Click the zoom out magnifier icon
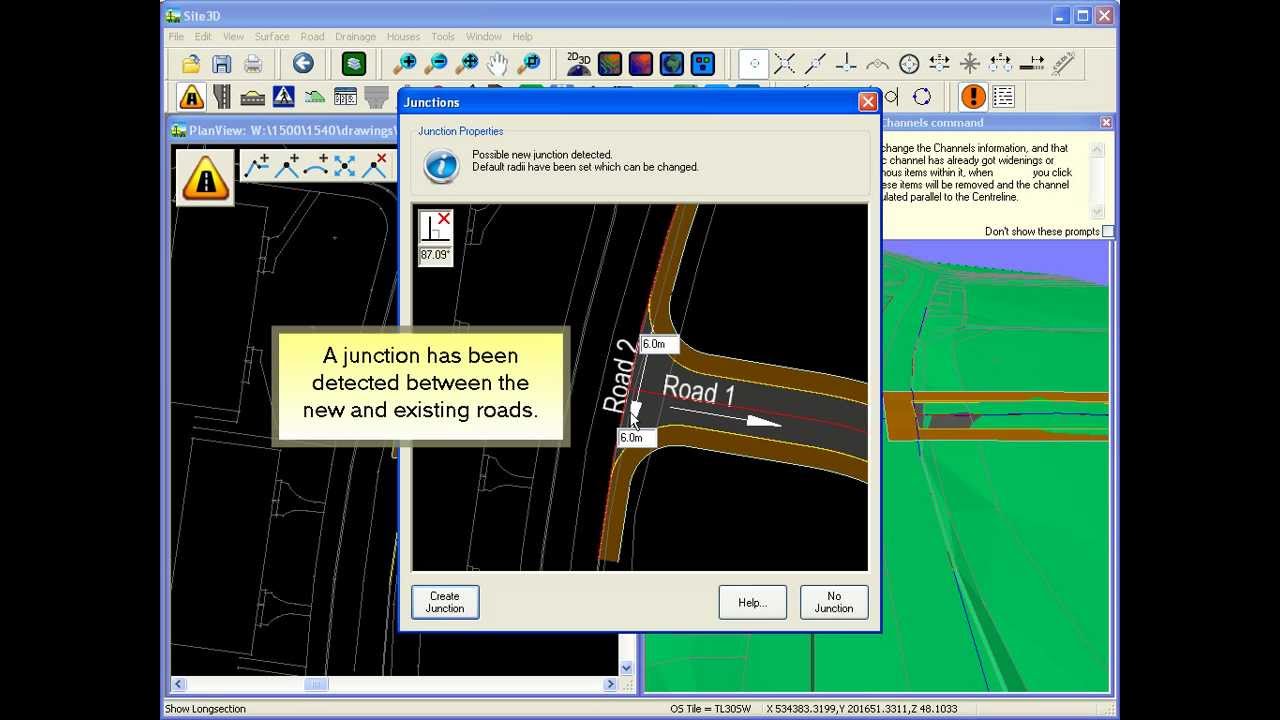This screenshot has width=1280, height=720. coord(436,64)
